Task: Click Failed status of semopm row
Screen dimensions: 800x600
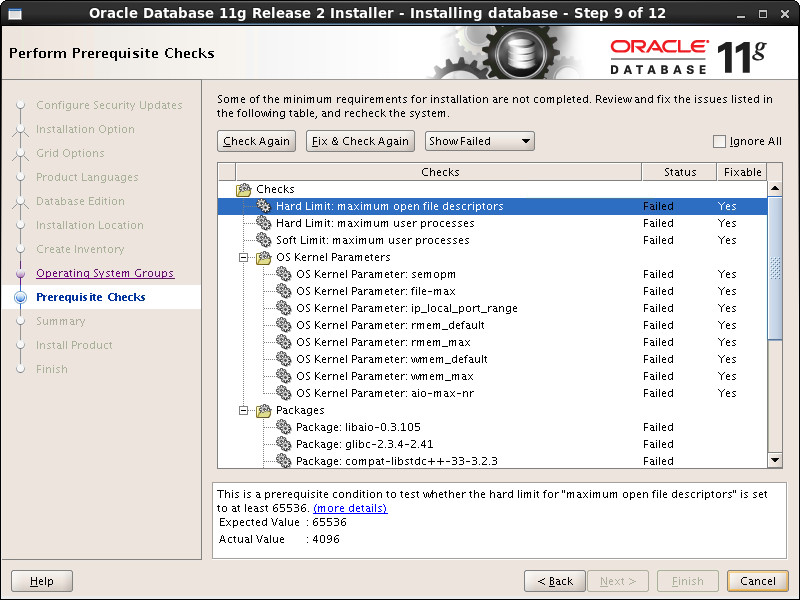Action: (x=658, y=274)
